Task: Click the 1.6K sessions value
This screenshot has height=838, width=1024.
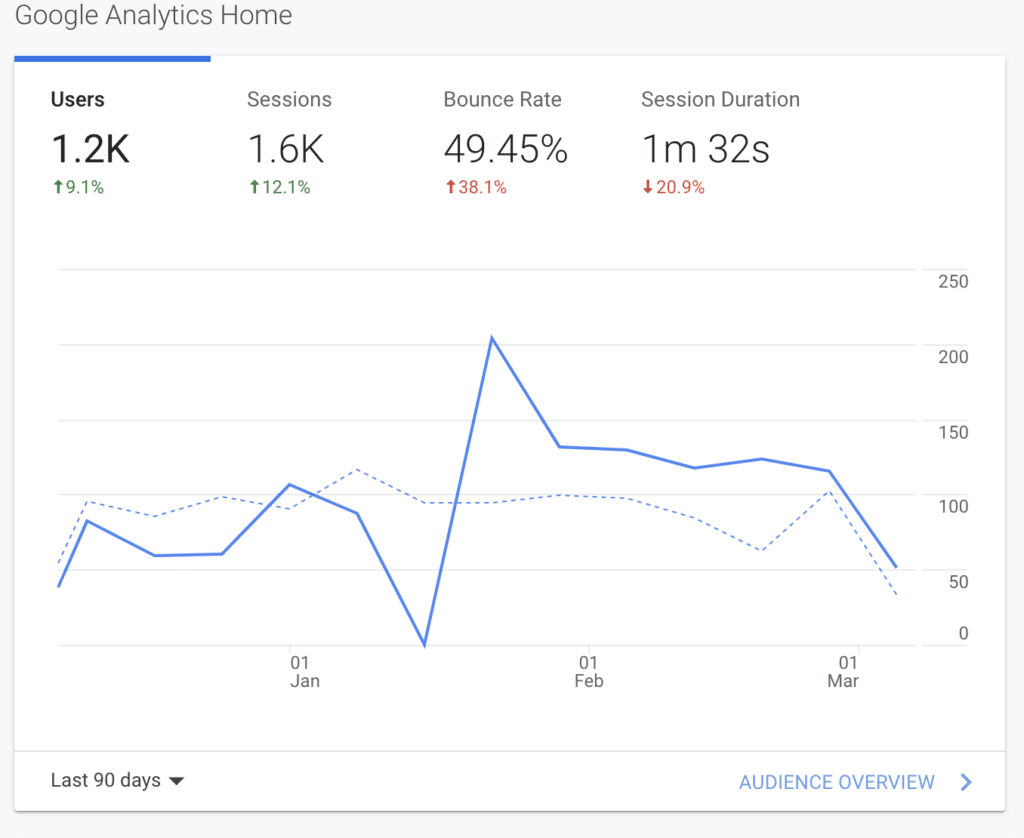Action: pyautogui.click(x=286, y=149)
